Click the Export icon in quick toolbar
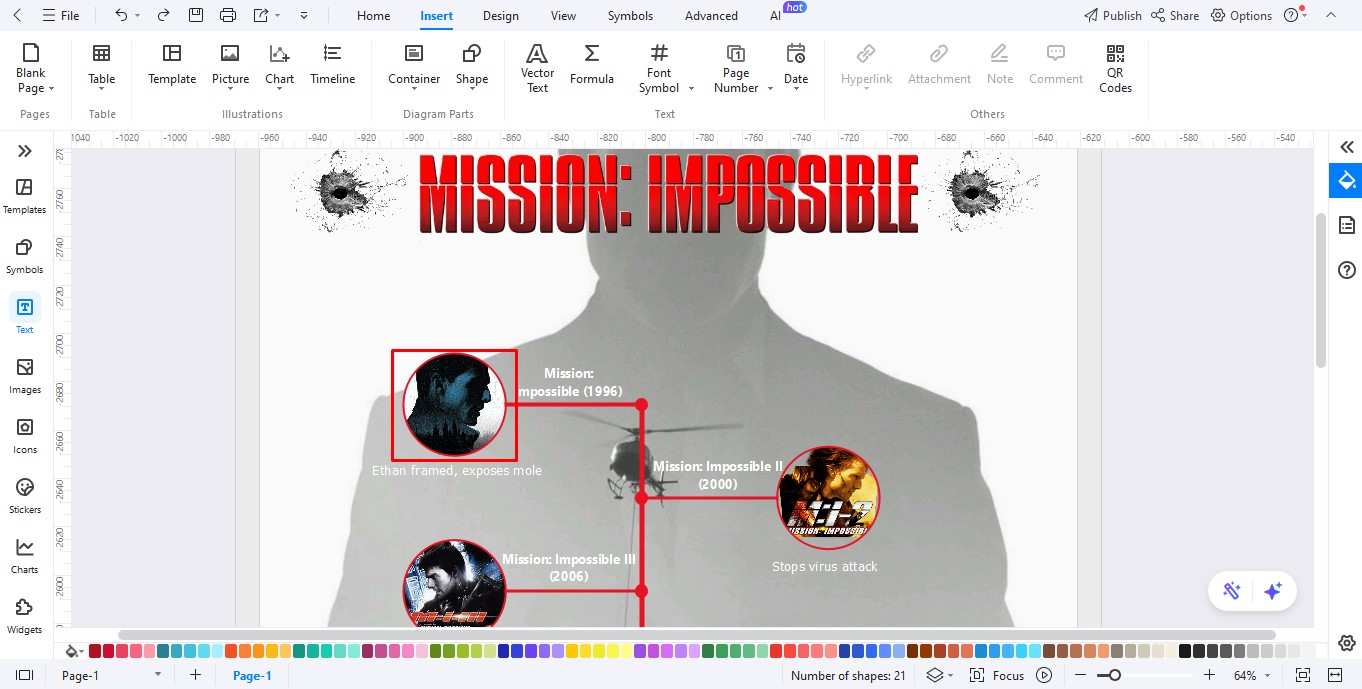1362x689 pixels. click(261, 15)
